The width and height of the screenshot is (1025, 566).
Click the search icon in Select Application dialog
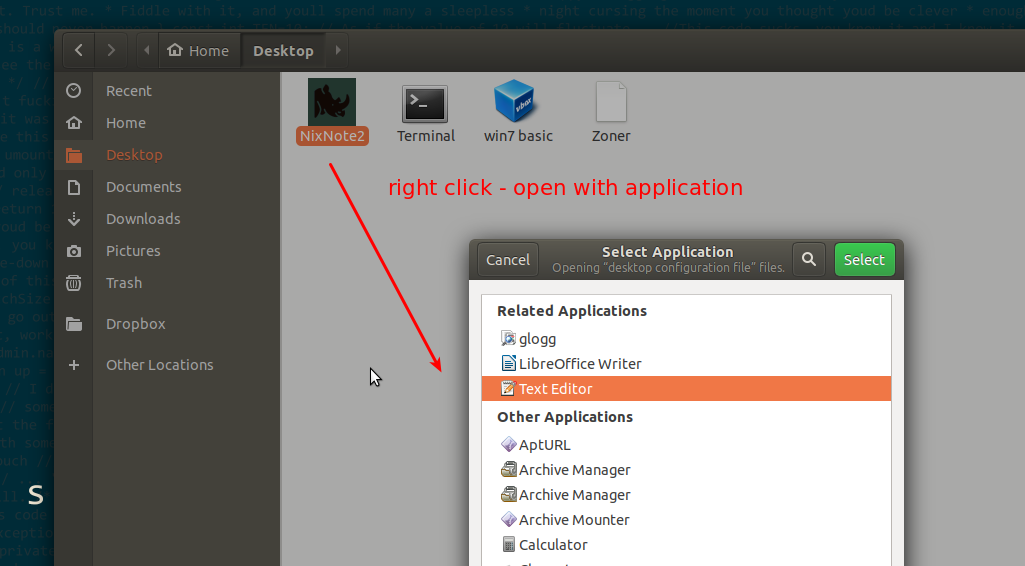click(808, 260)
